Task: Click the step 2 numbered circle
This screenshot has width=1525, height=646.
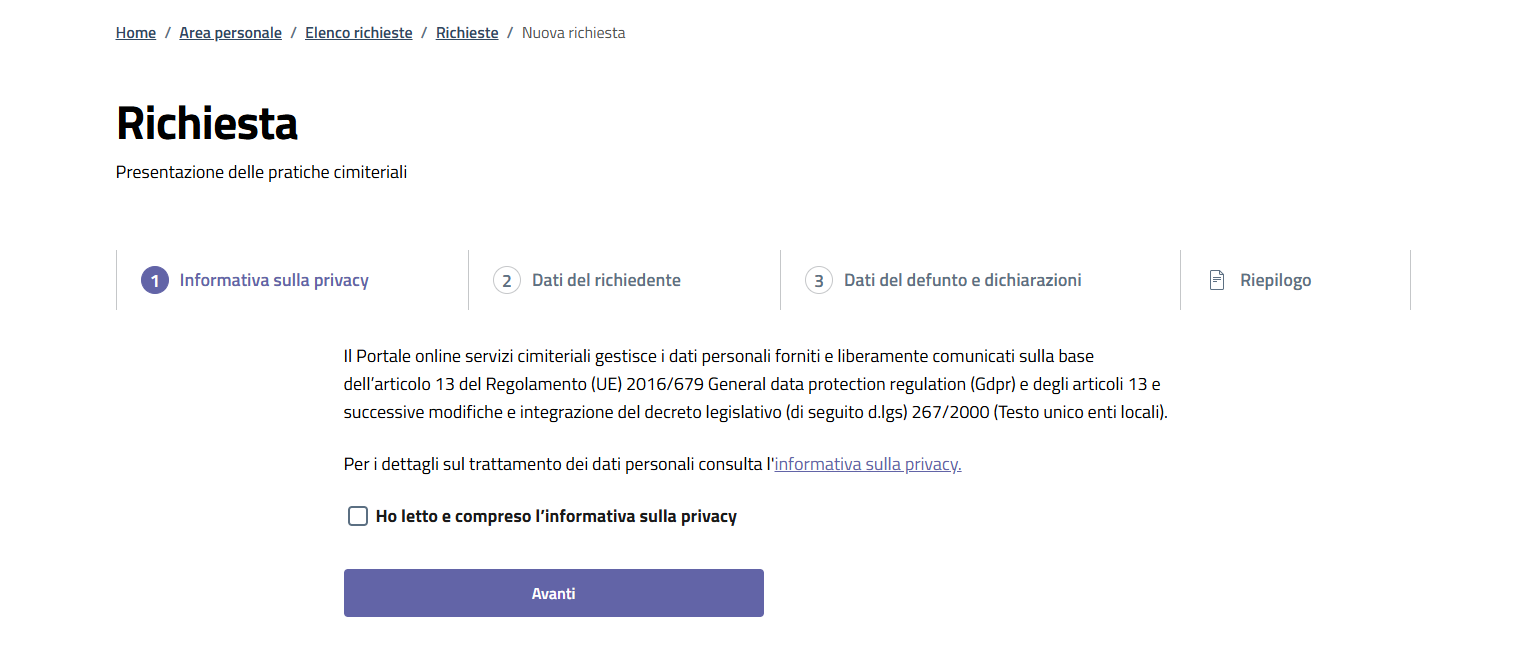Action: tap(509, 280)
